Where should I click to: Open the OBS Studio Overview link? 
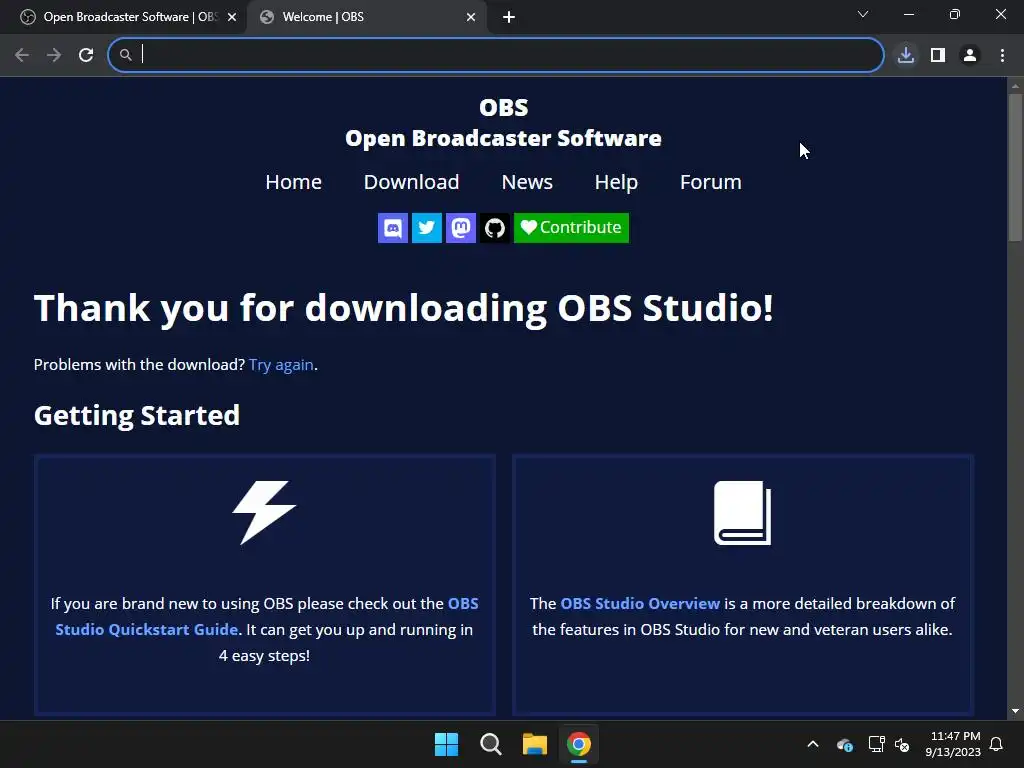click(640, 603)
